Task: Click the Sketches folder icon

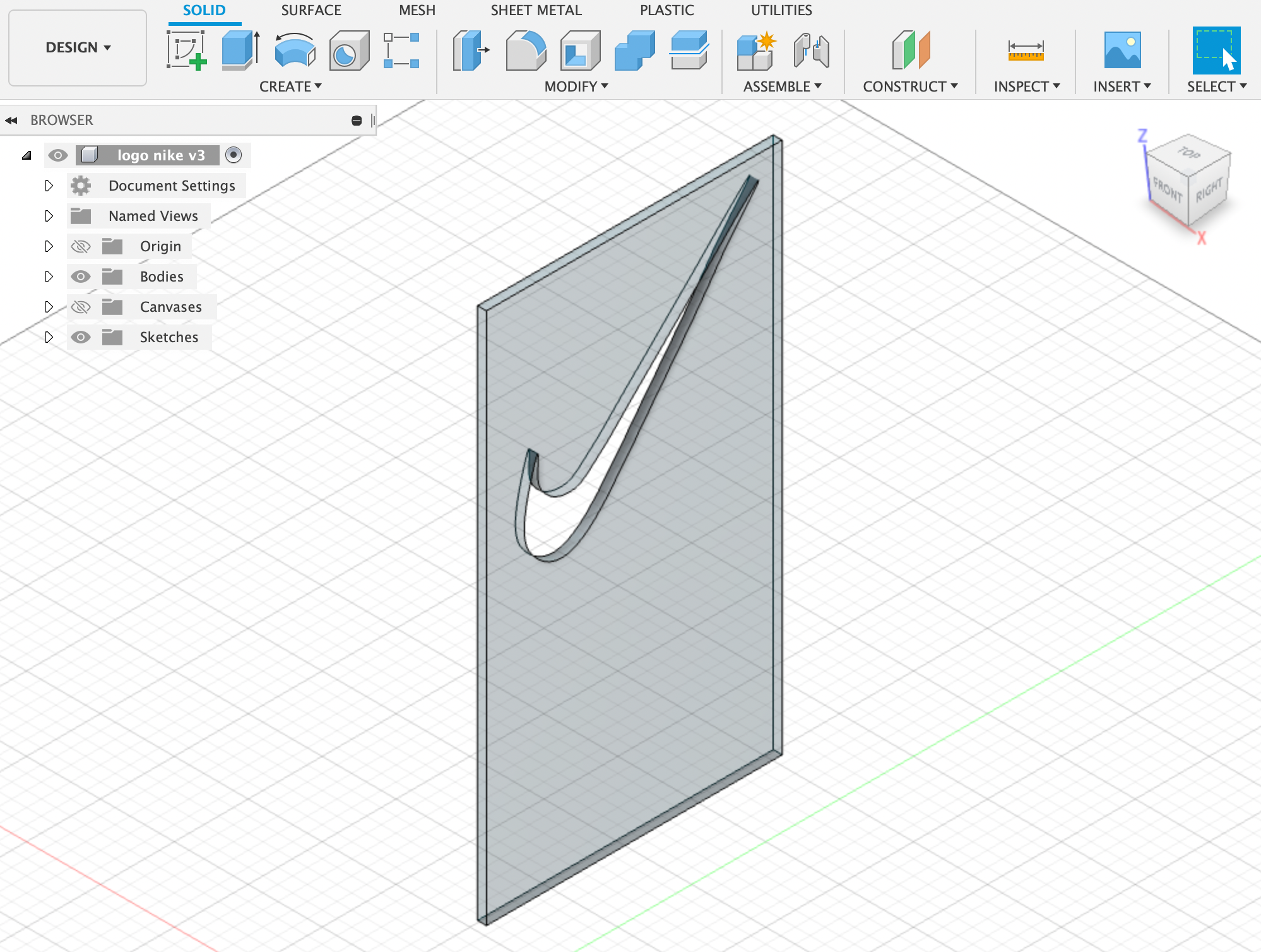Action: [112, 337]
